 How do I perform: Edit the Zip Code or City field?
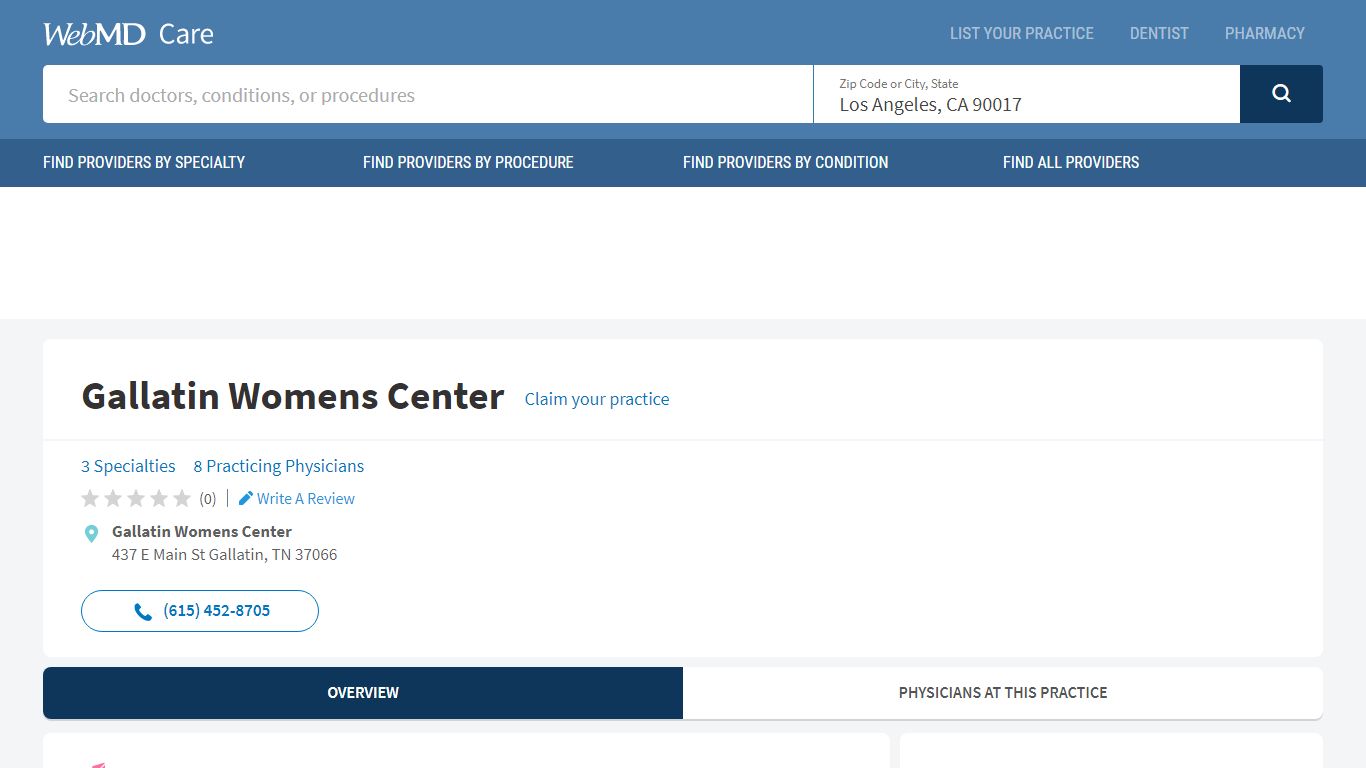(1027, 94)
